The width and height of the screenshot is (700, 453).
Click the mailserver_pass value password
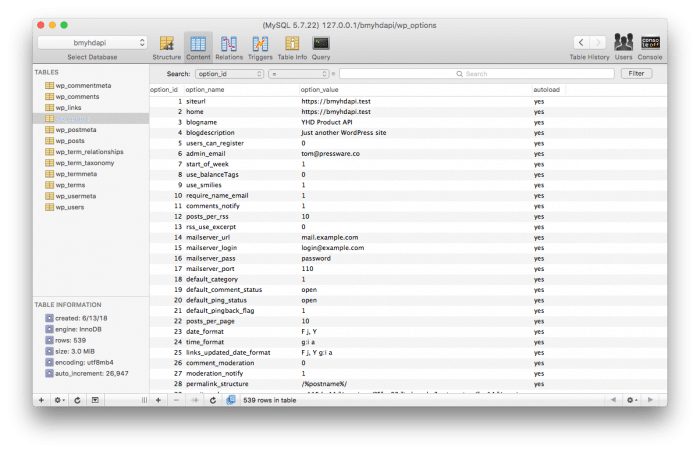coord(316,258)
